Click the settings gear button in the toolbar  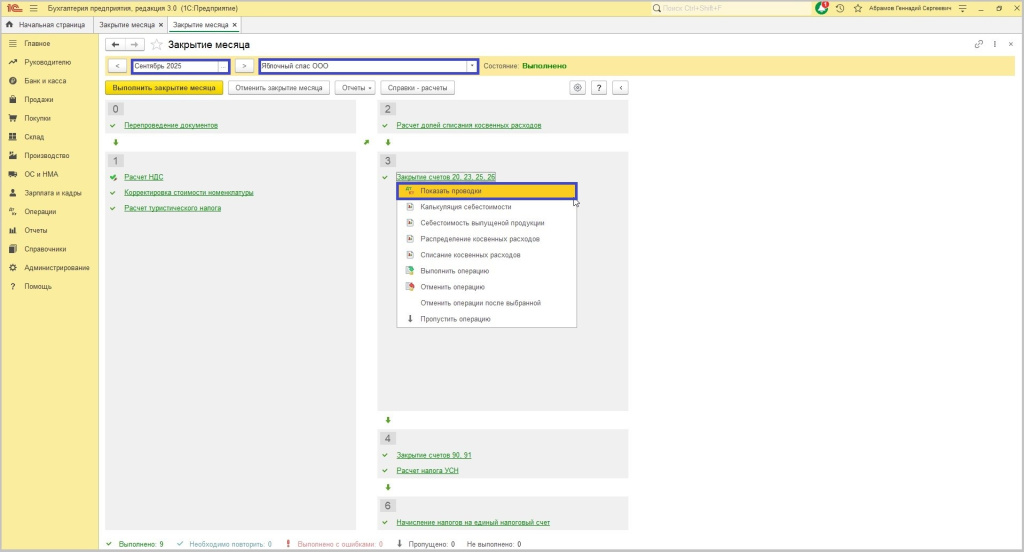(577, 88)
